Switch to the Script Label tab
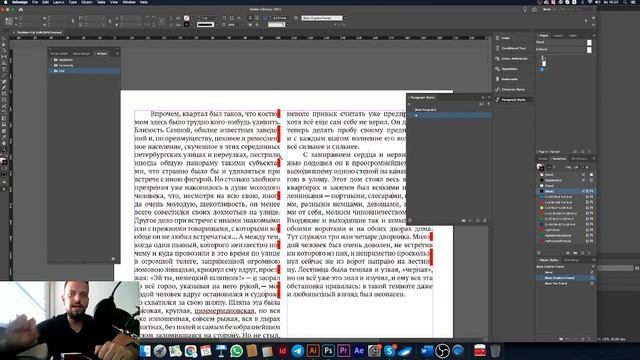Viewport: 640px width, 360px height. (59, 53)
